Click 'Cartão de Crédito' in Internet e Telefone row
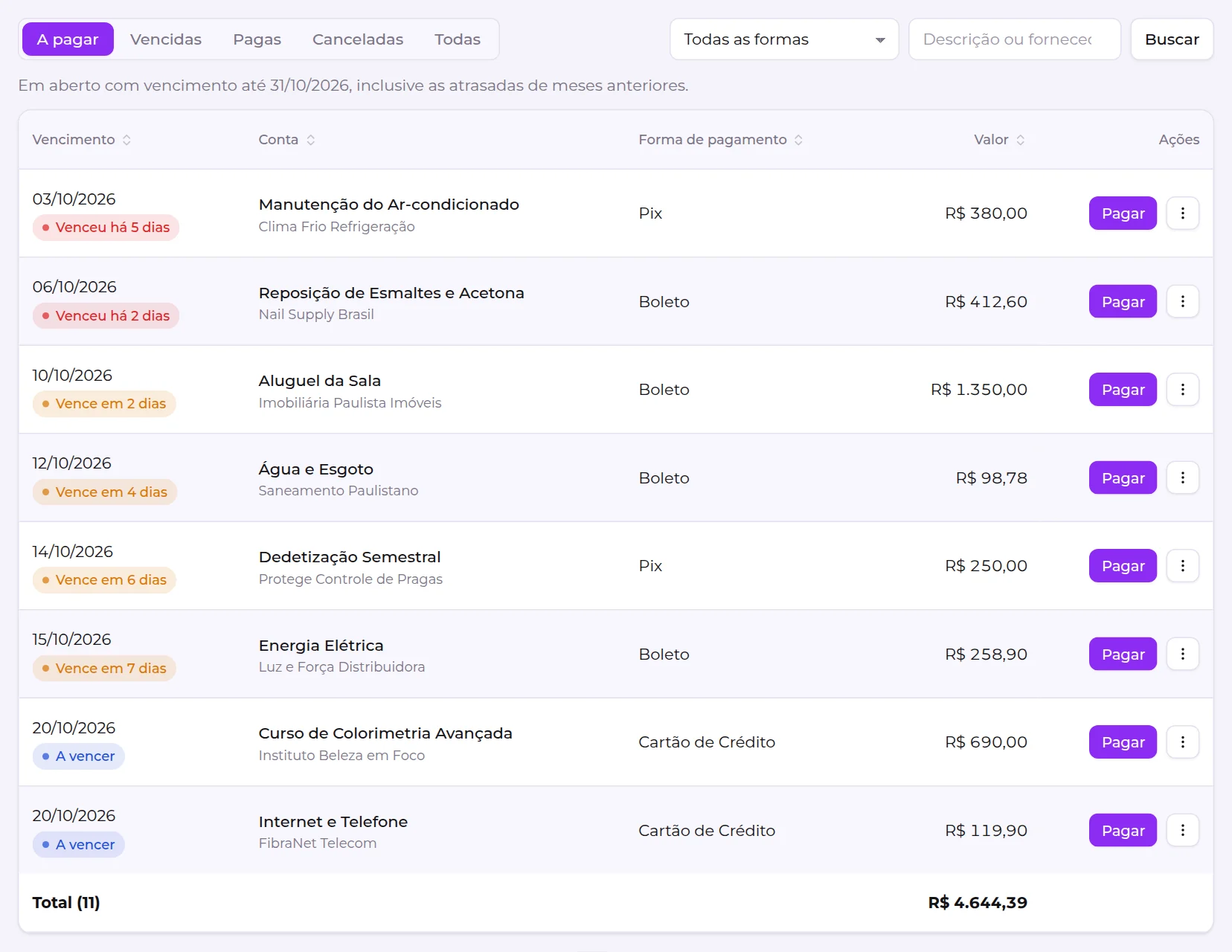The image size is (1232, 952). point(707,831)
